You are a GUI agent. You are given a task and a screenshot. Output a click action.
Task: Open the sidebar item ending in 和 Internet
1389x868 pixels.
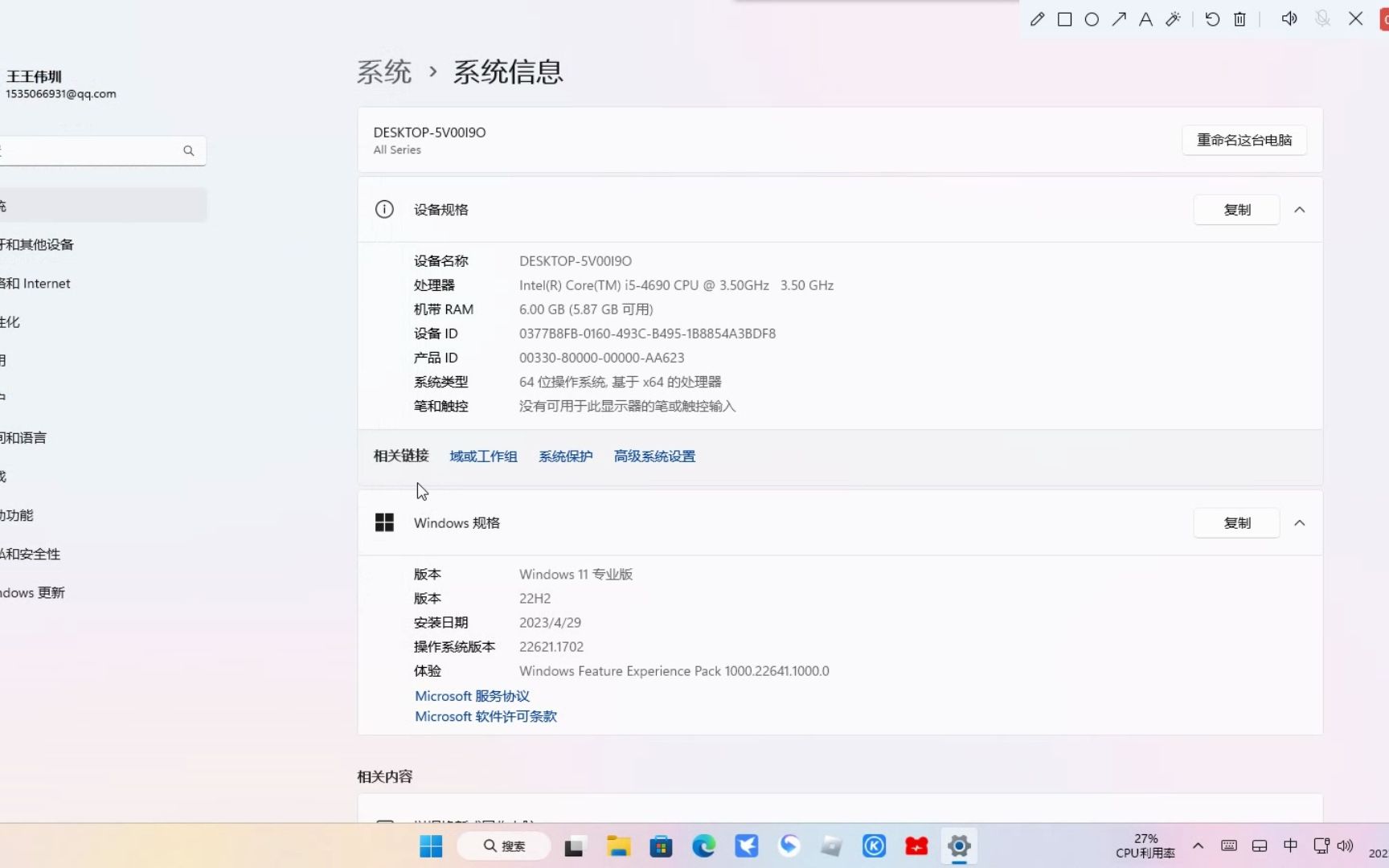point(35,284)
